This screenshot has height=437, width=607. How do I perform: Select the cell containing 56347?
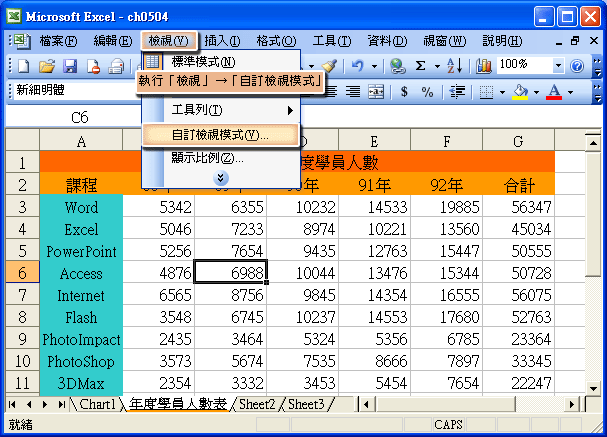pyautogui.click(x=518, y=207)
